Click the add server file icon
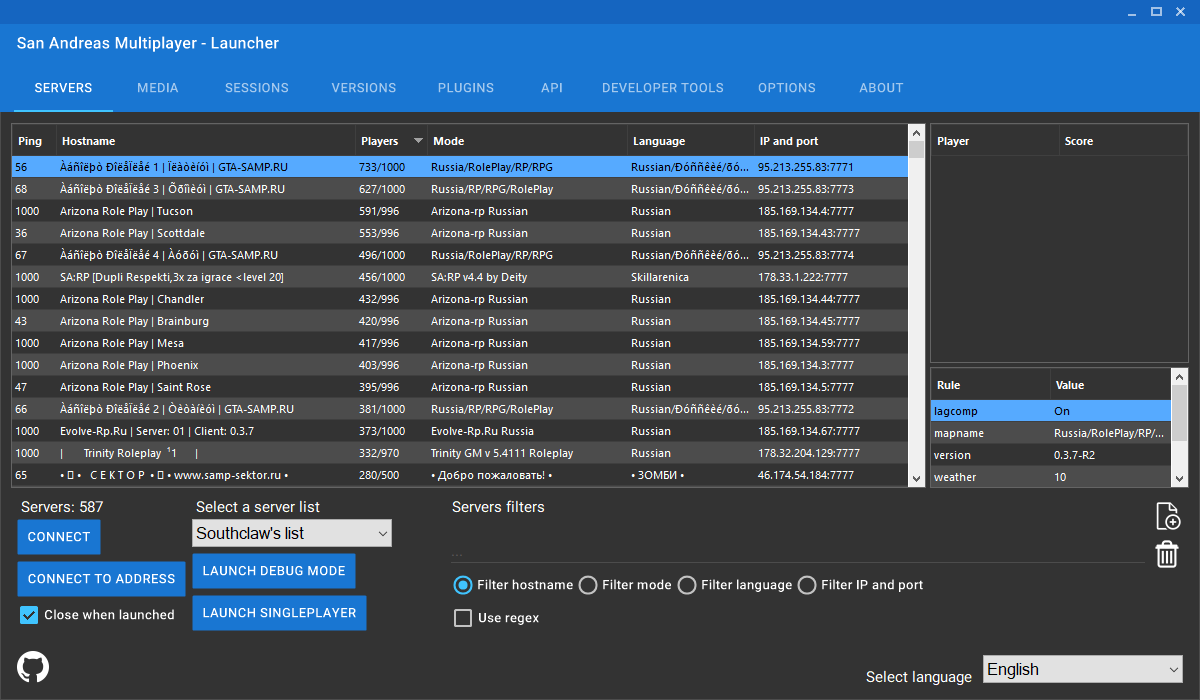This screenshot has height=700, width=1200. point(1167,516)
